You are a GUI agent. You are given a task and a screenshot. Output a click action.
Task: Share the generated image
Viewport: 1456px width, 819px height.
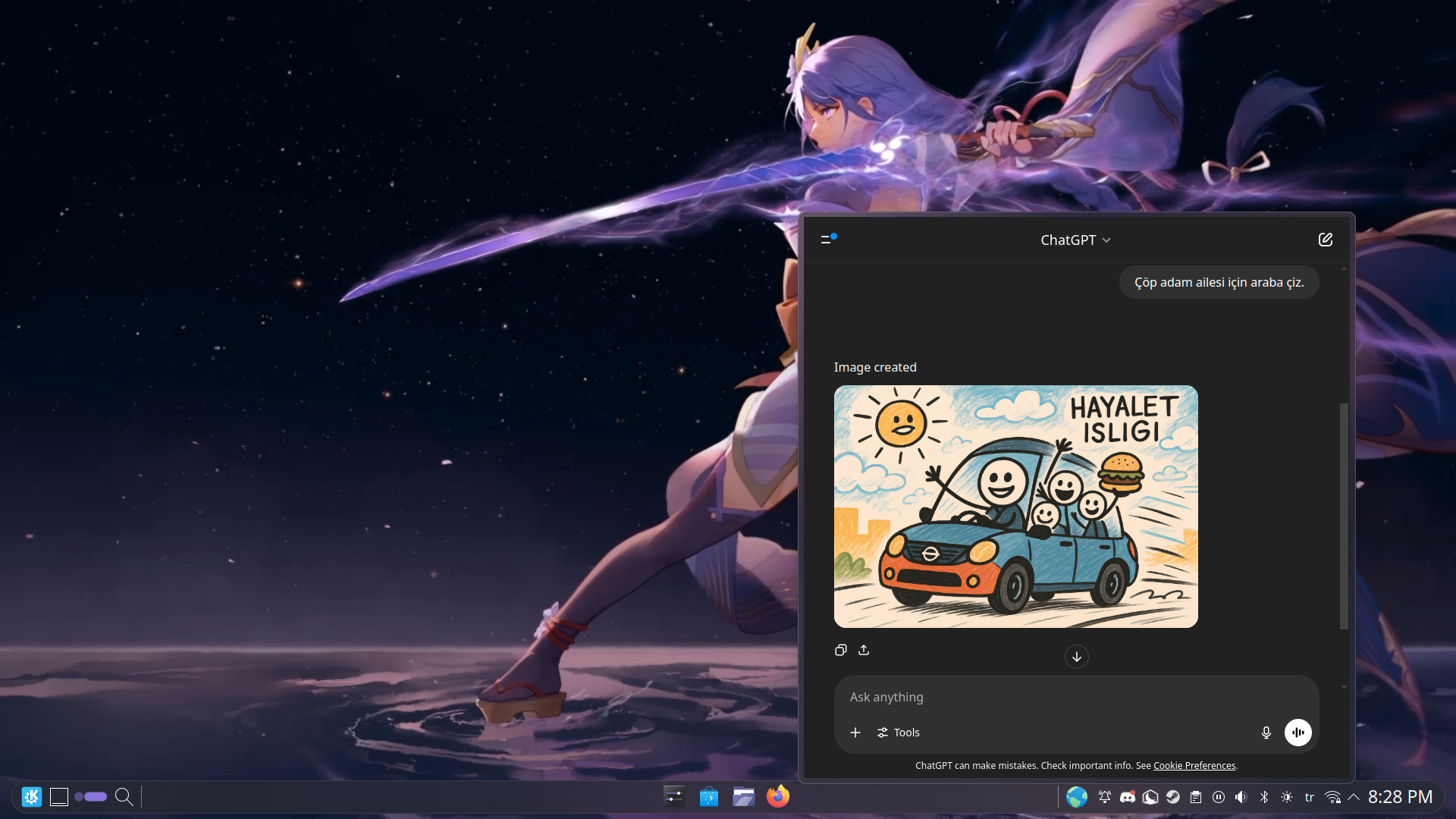(x=864, y=650)
